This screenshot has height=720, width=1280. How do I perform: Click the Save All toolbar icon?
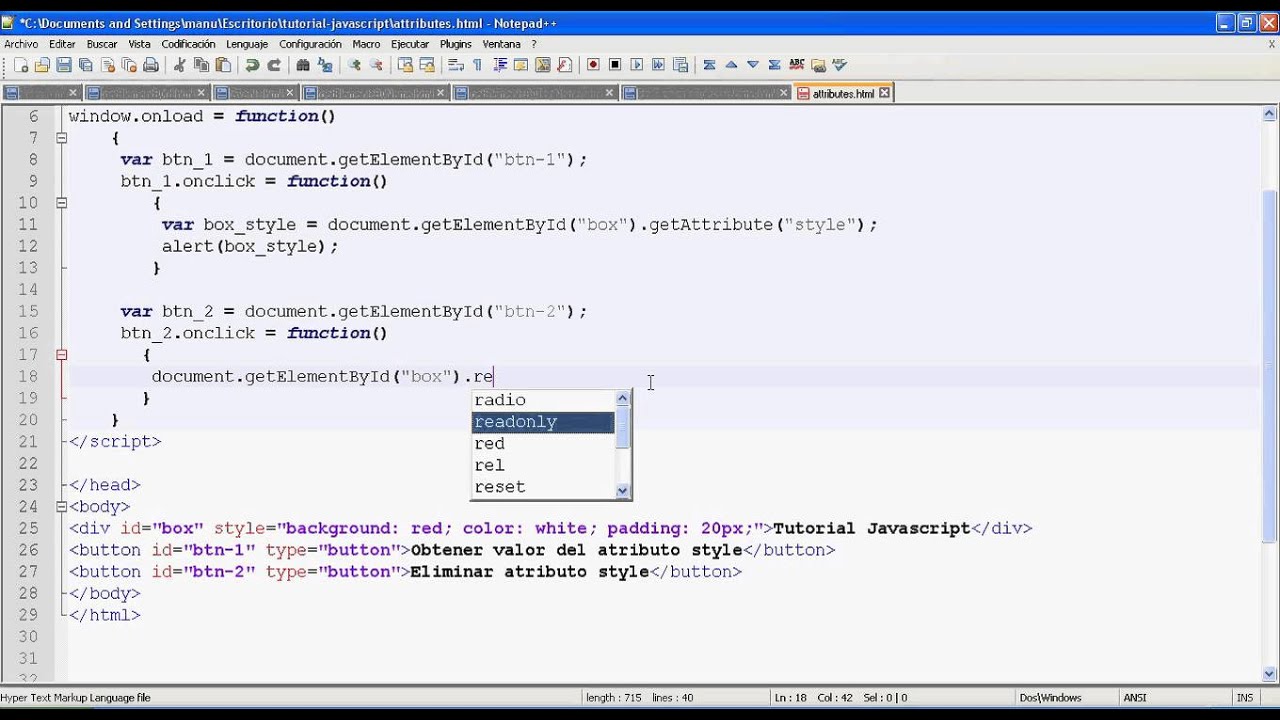[x=85, y=65]
